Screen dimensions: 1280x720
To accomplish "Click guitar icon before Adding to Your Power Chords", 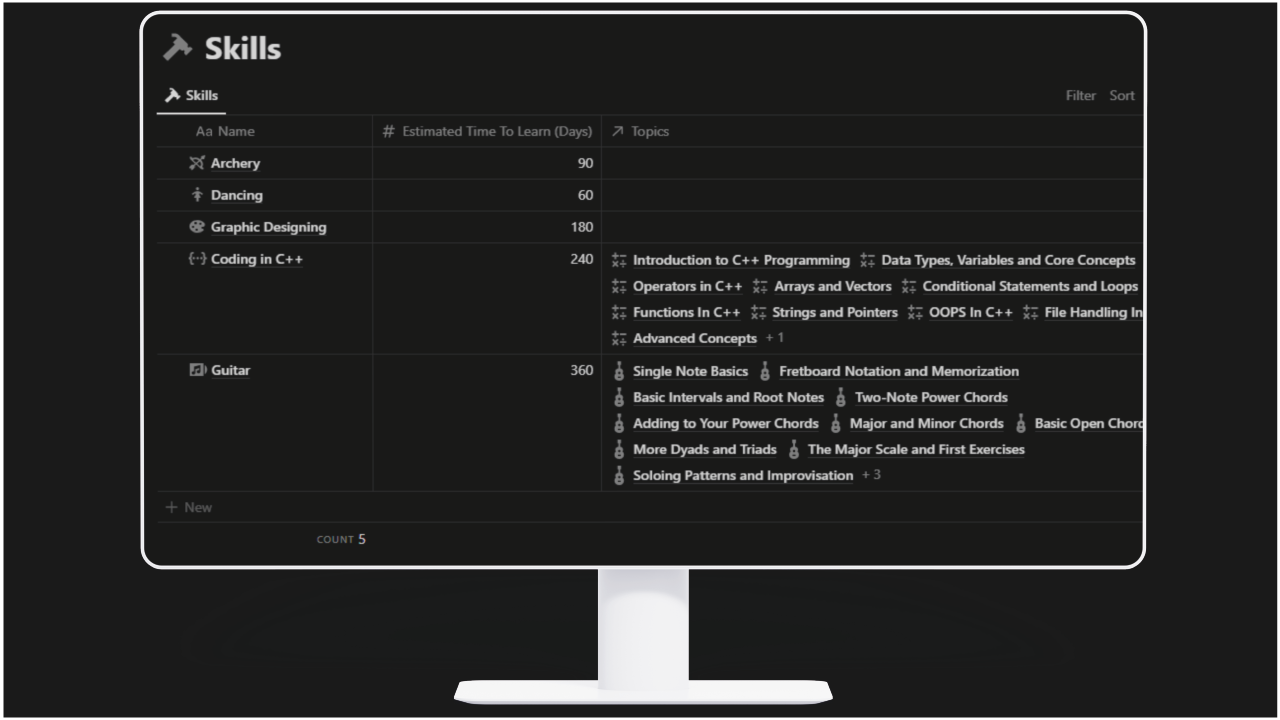I will 619,423.
